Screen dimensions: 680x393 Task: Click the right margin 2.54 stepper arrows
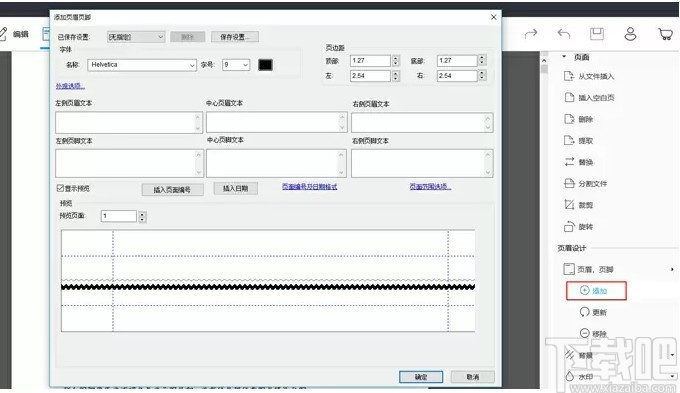pos(482,75)
